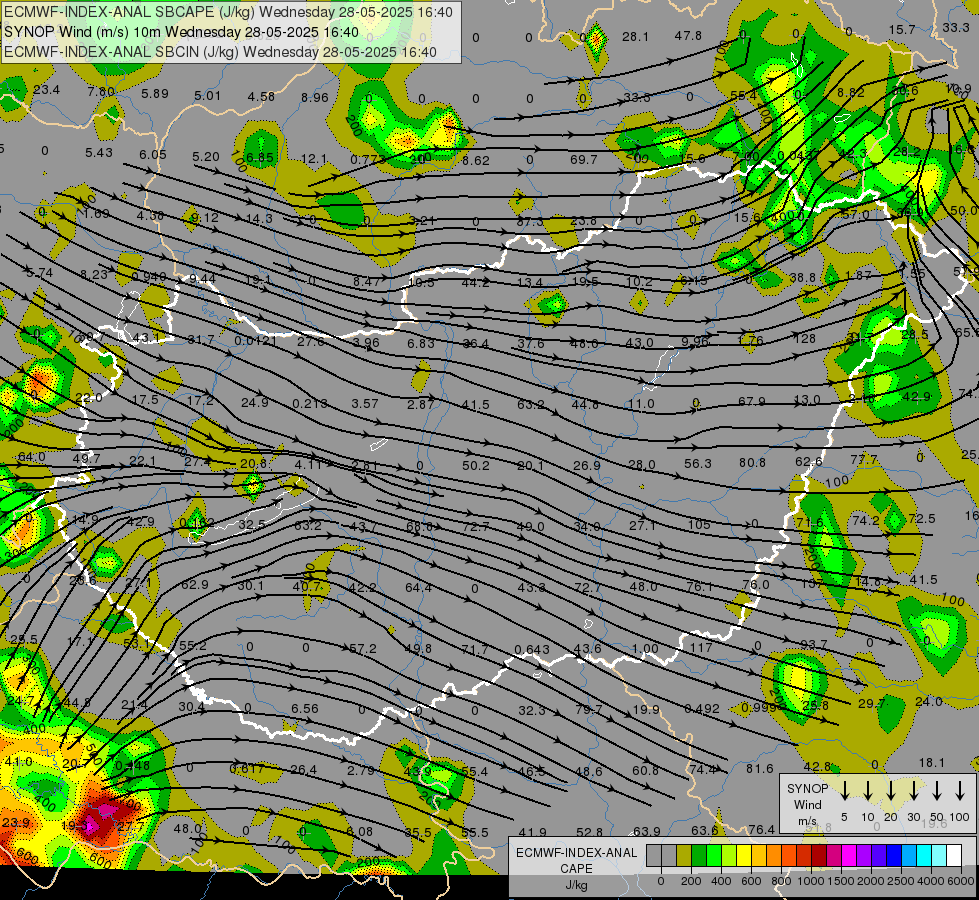Click the 50 m/s wind arrow in legend

pyautogui.click(x=937, y=791)
